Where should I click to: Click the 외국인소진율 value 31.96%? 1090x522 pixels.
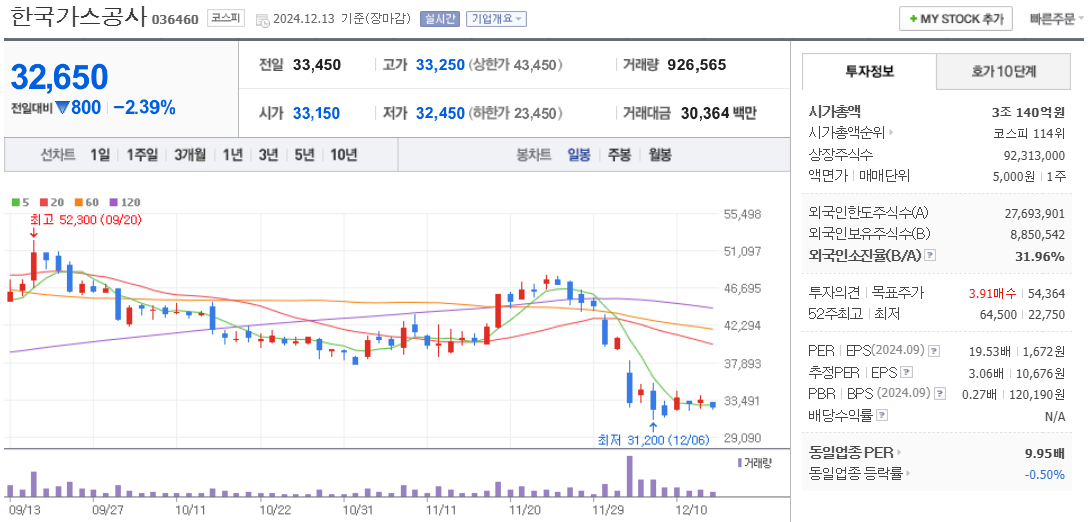tap(1040, 256)
